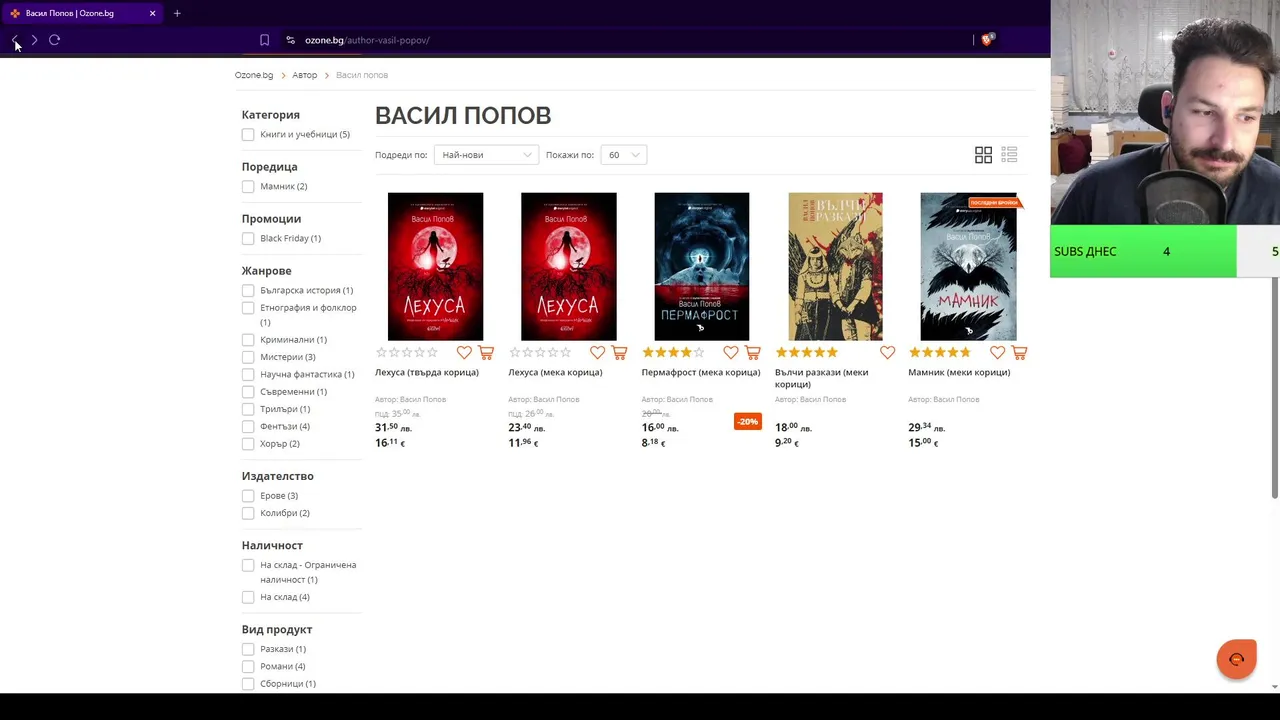Click site info icon beside ozone.bg URL

tap(290, 40)
